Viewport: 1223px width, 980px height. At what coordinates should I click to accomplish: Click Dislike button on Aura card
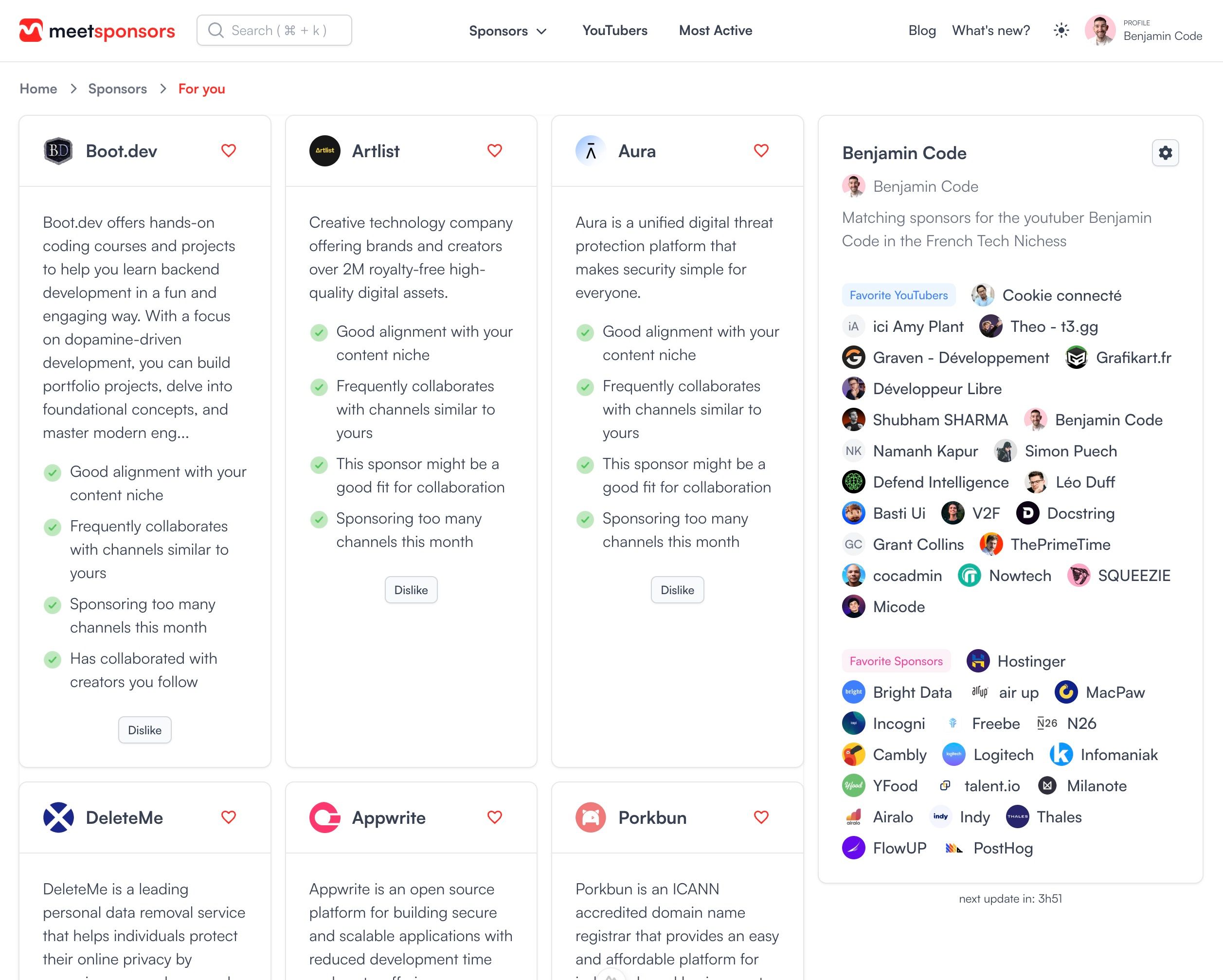pos(677,589)
